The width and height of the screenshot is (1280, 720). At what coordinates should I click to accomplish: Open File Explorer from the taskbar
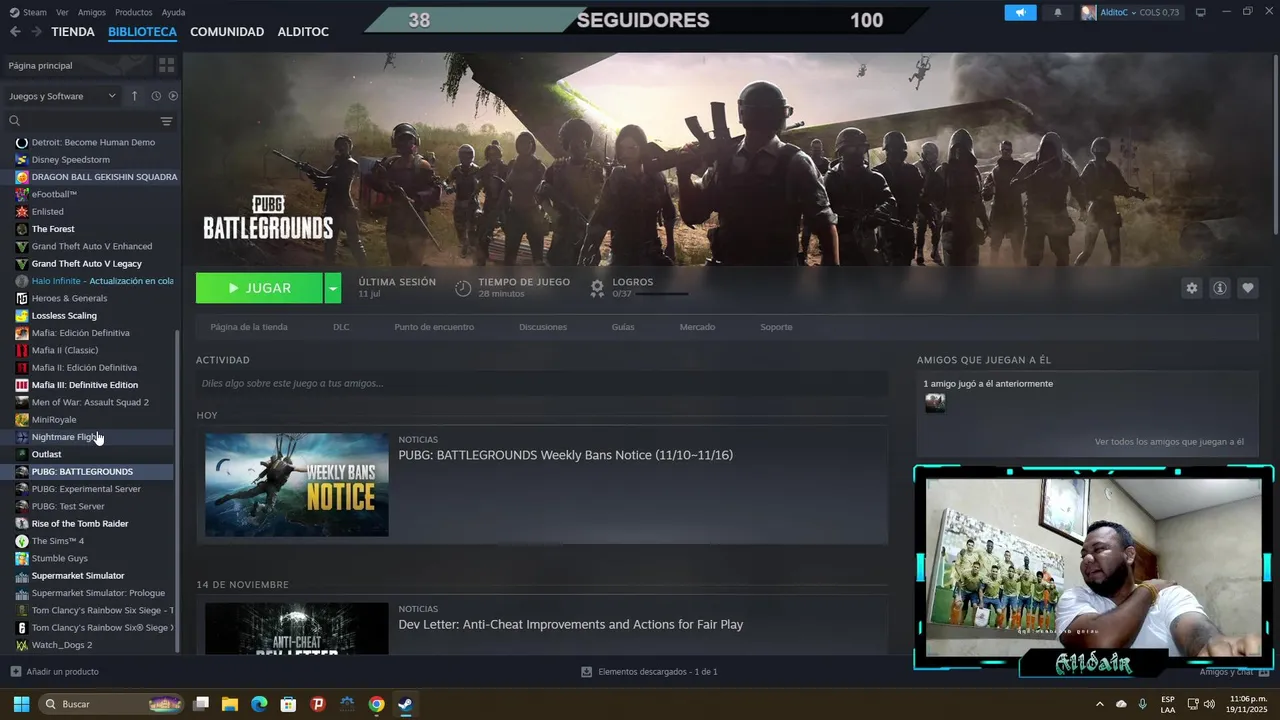(230, 704)
